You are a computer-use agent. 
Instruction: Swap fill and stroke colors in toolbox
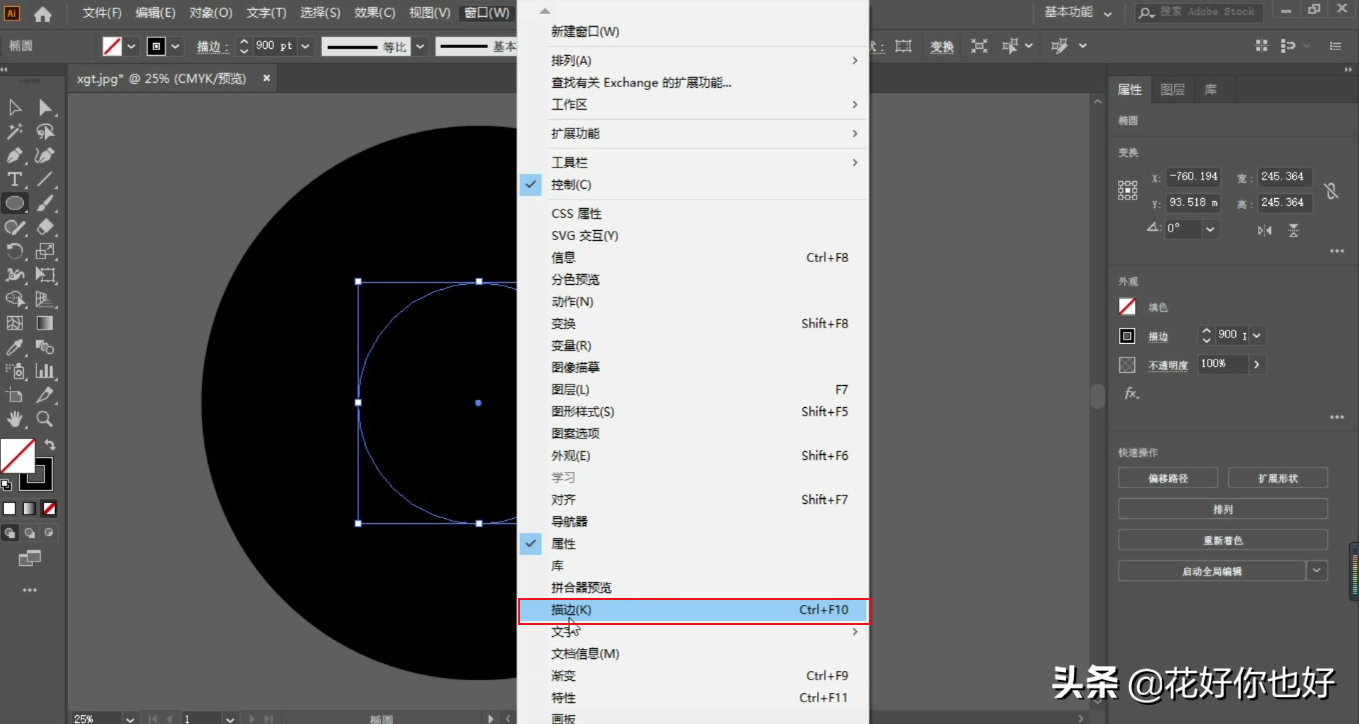[49, 445]
